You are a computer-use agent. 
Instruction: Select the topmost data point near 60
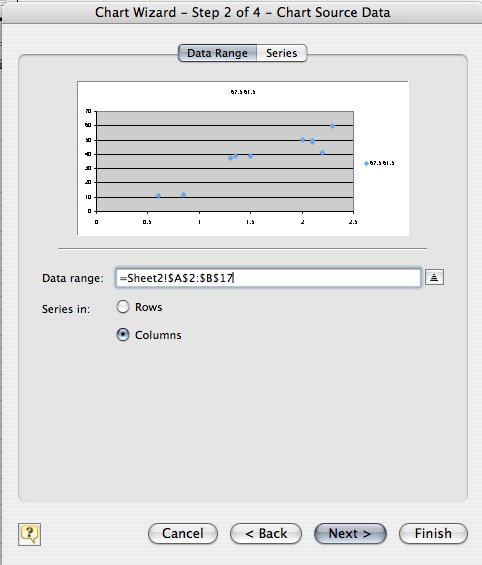tap(332, 126)
